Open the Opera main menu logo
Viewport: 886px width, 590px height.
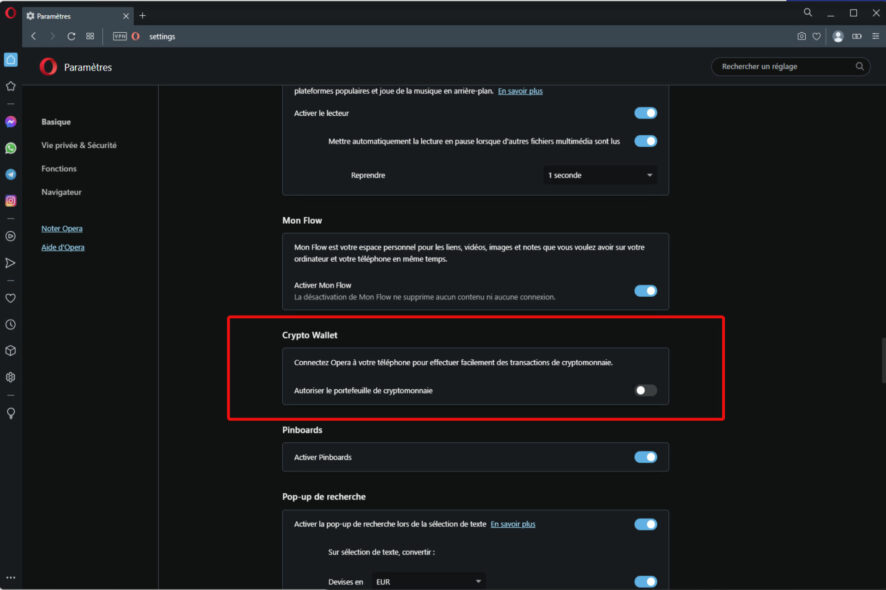point(10,12)
